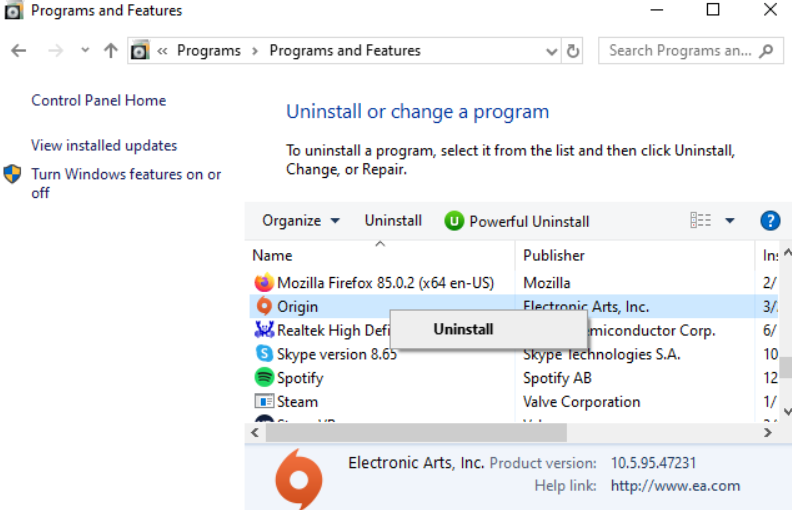Change the list view layout icon
The height and width of the screenshot is (510, 792).
point(701,221)
